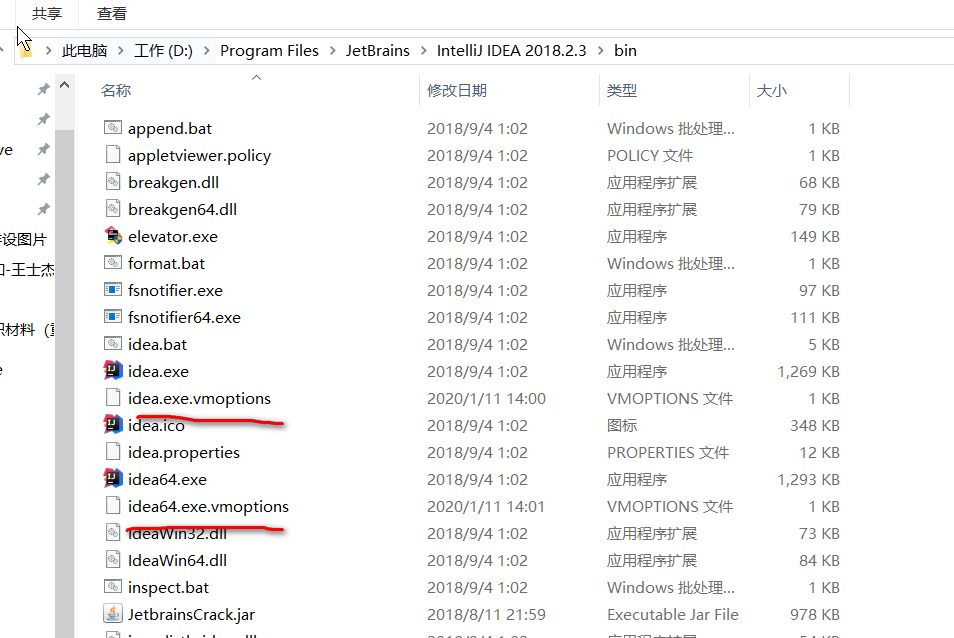Click file name JetbrainsCrack.jar

click(x=191, y=614)
